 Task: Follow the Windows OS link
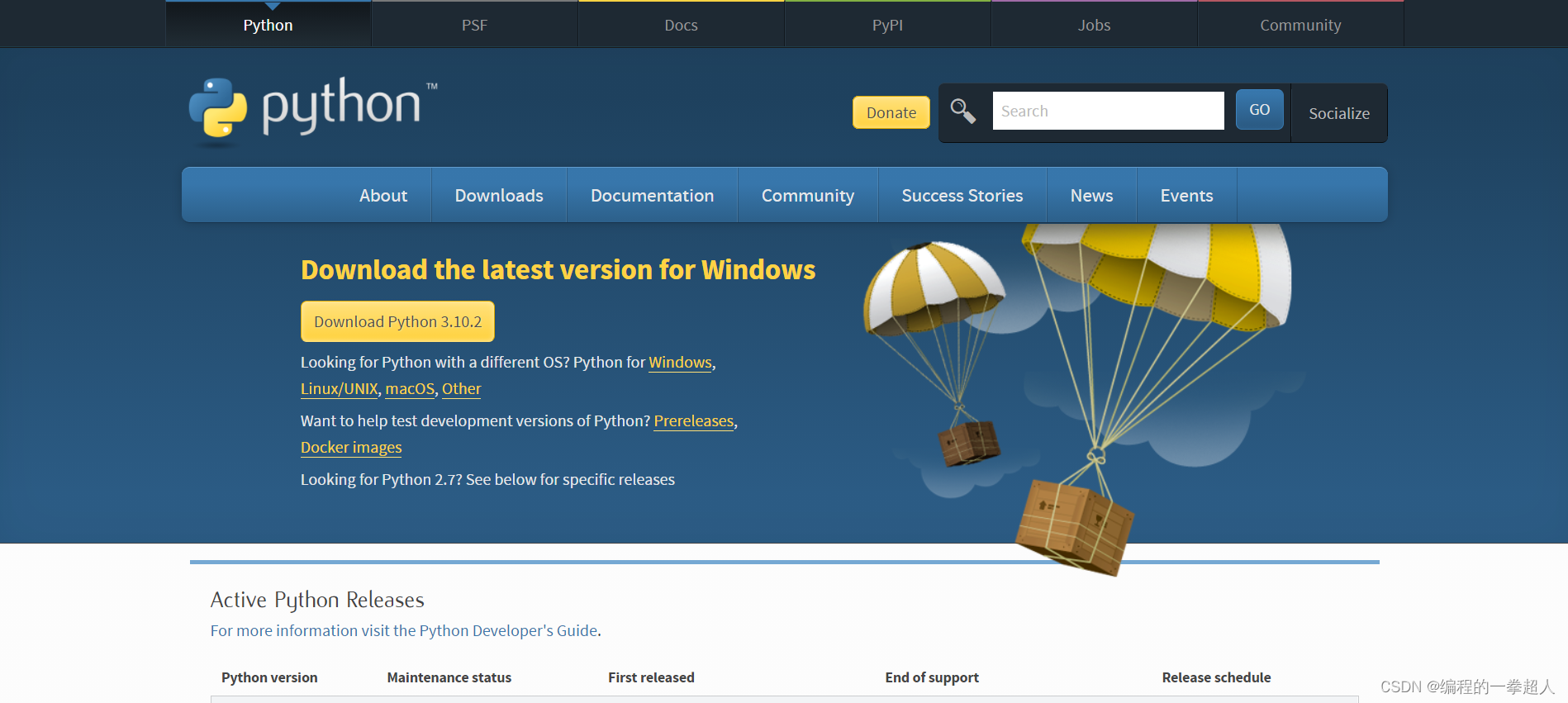pos(681,362)
